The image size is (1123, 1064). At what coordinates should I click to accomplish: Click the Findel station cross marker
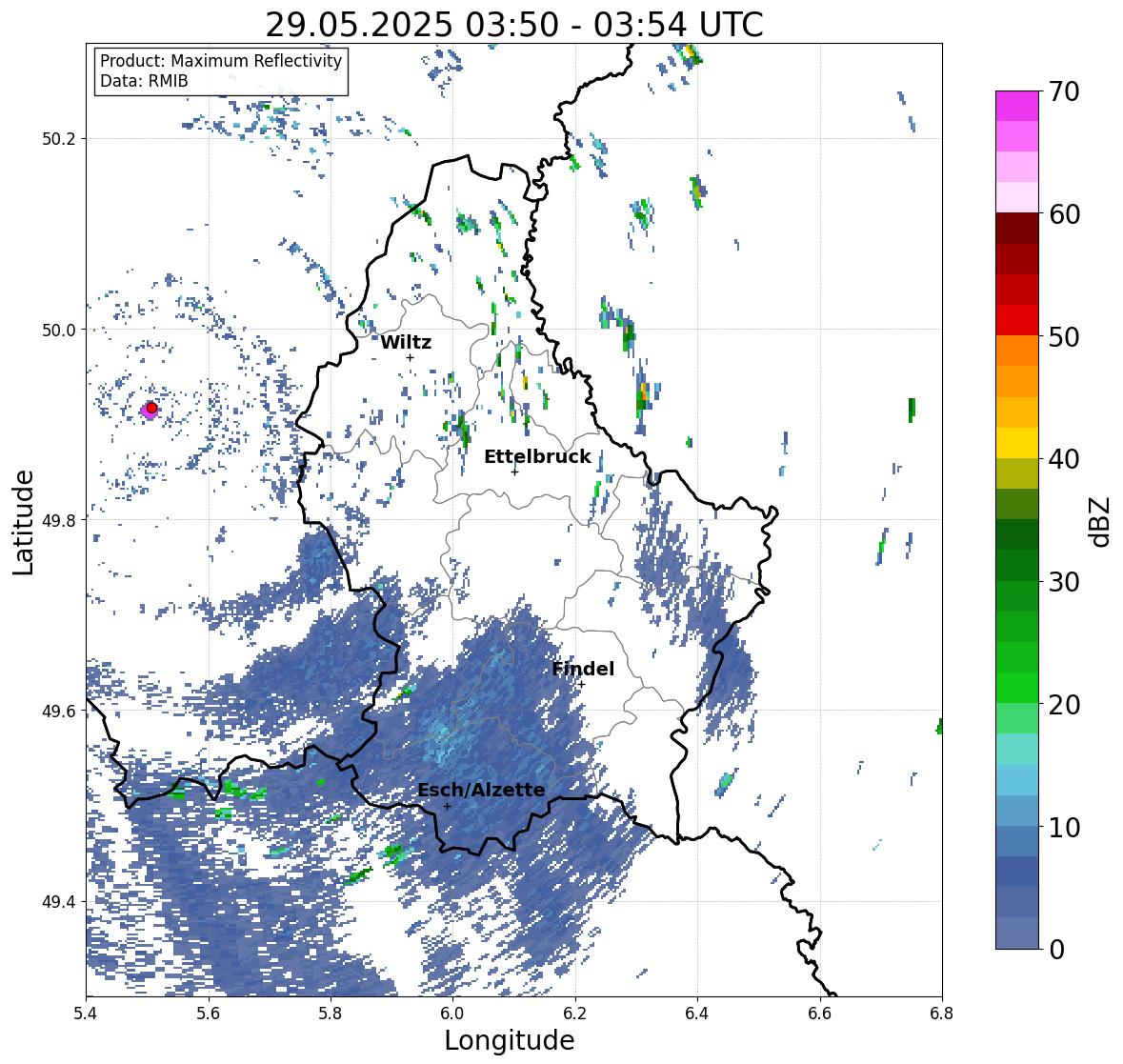581,685
